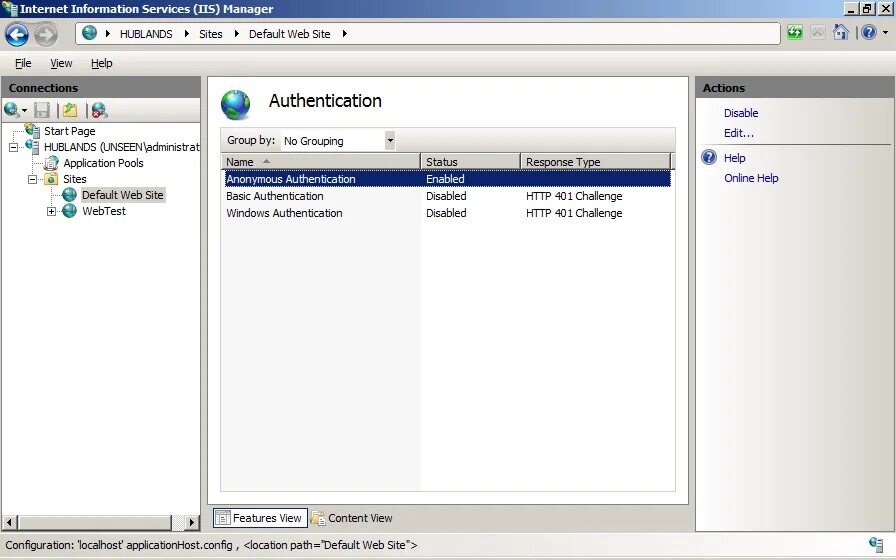896x560 pixels.
Task: Click the Disabled status of Basic Authentication
Action: pyautogui.click(x=446, y=196)
